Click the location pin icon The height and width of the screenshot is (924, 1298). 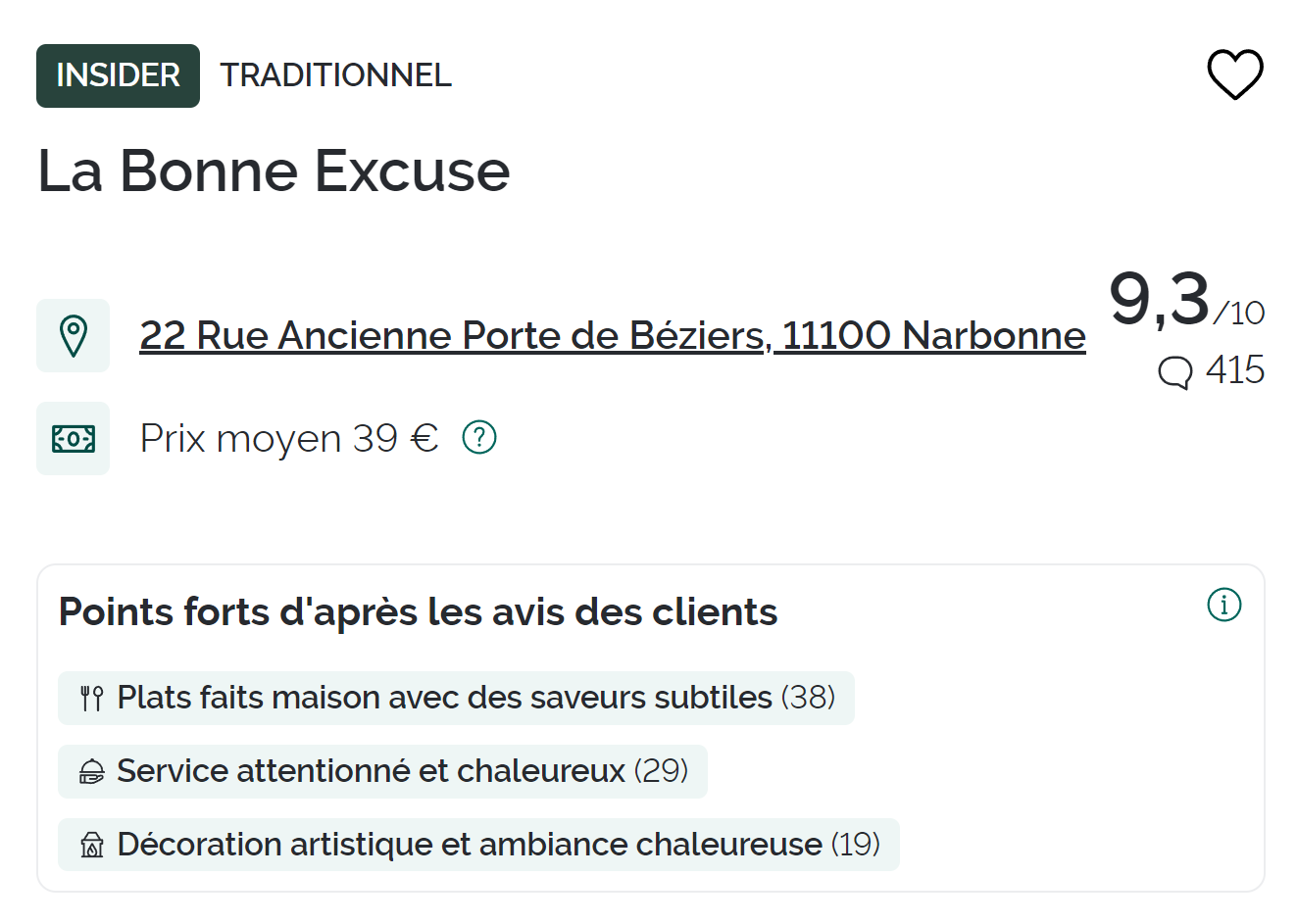(74, 336)
